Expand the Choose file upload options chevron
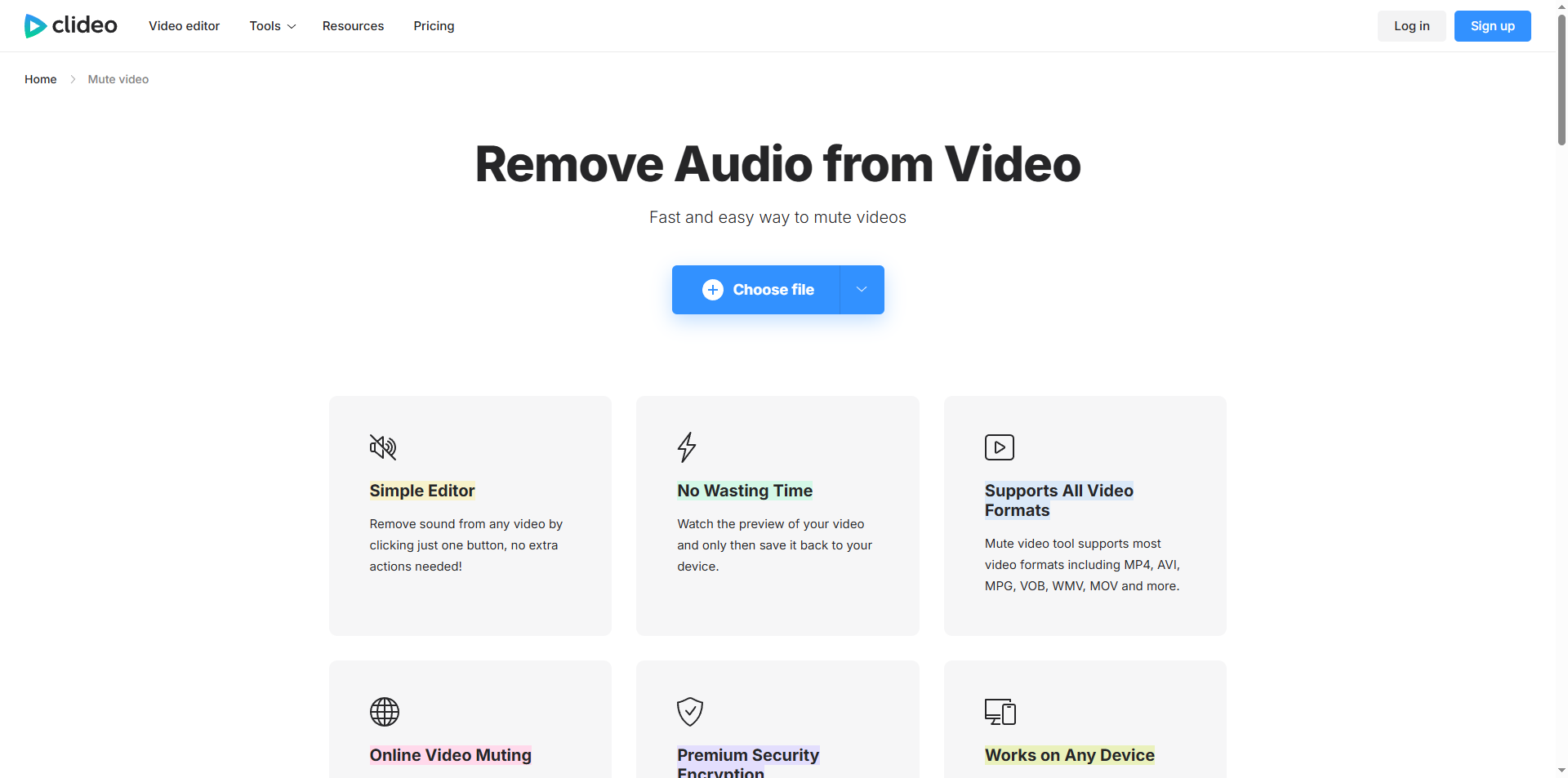Viewport: 1568px width, 778px height. (861, 289)
